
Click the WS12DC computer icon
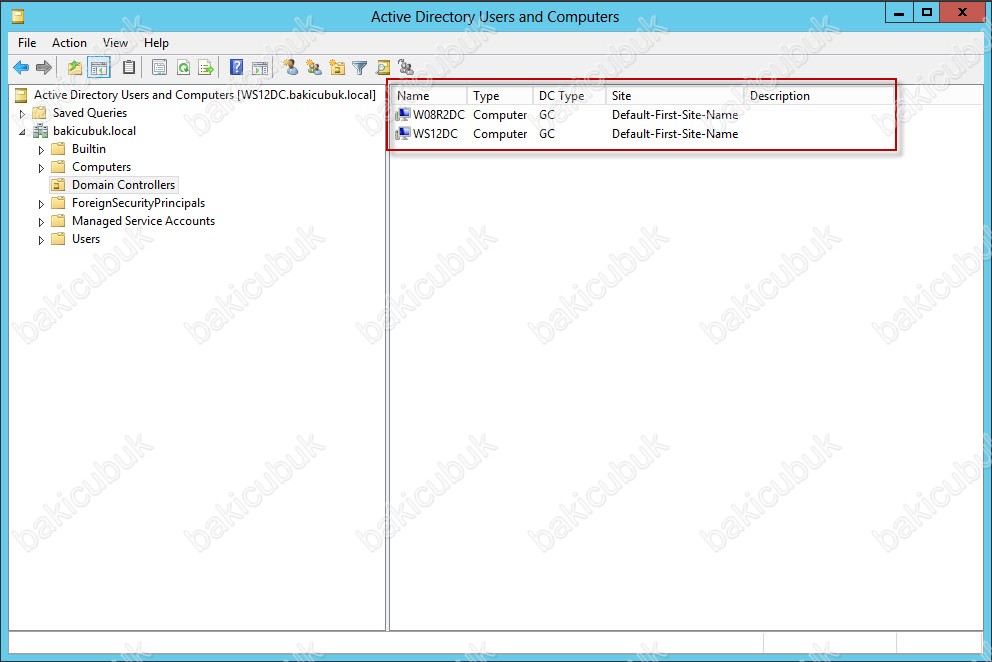pos(402,134)
